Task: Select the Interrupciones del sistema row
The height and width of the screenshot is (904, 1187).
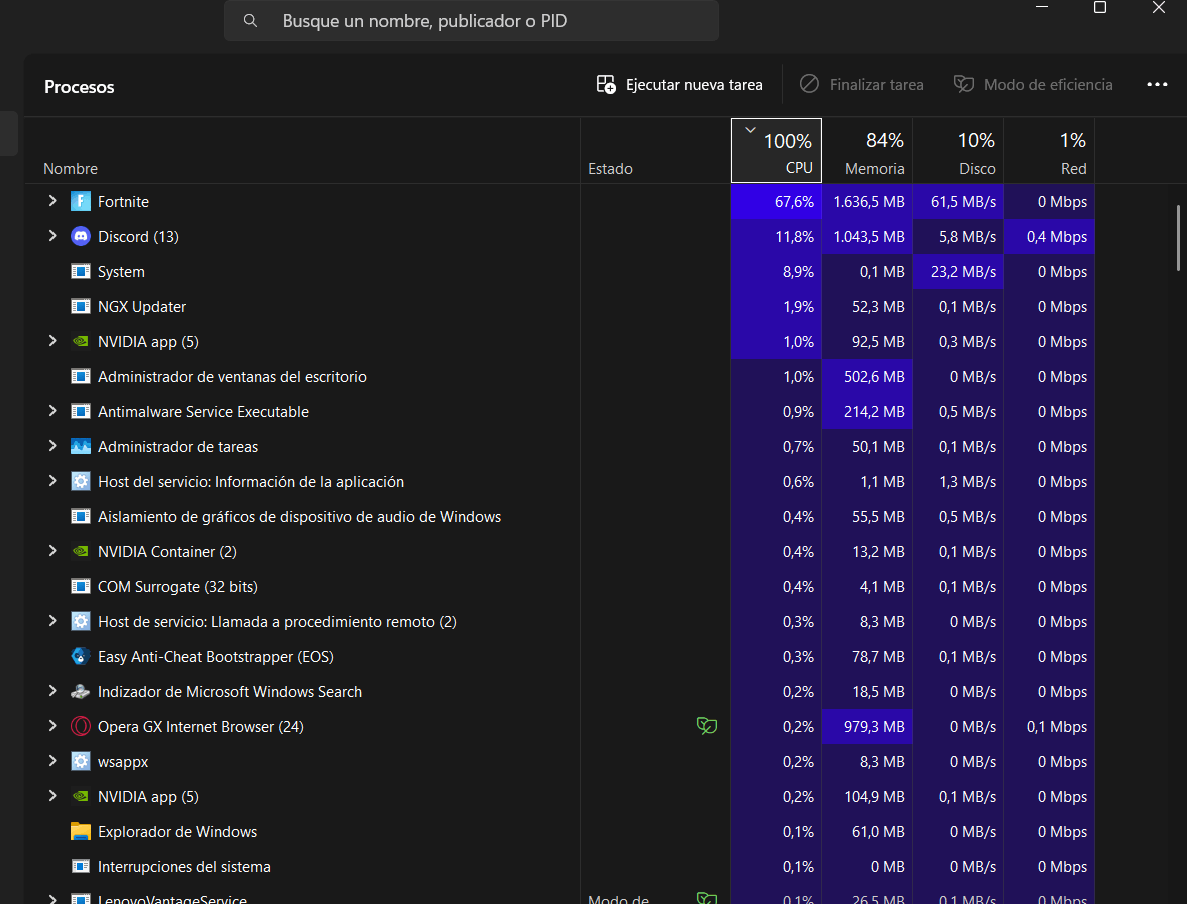Action: click(x=559, y=866)
